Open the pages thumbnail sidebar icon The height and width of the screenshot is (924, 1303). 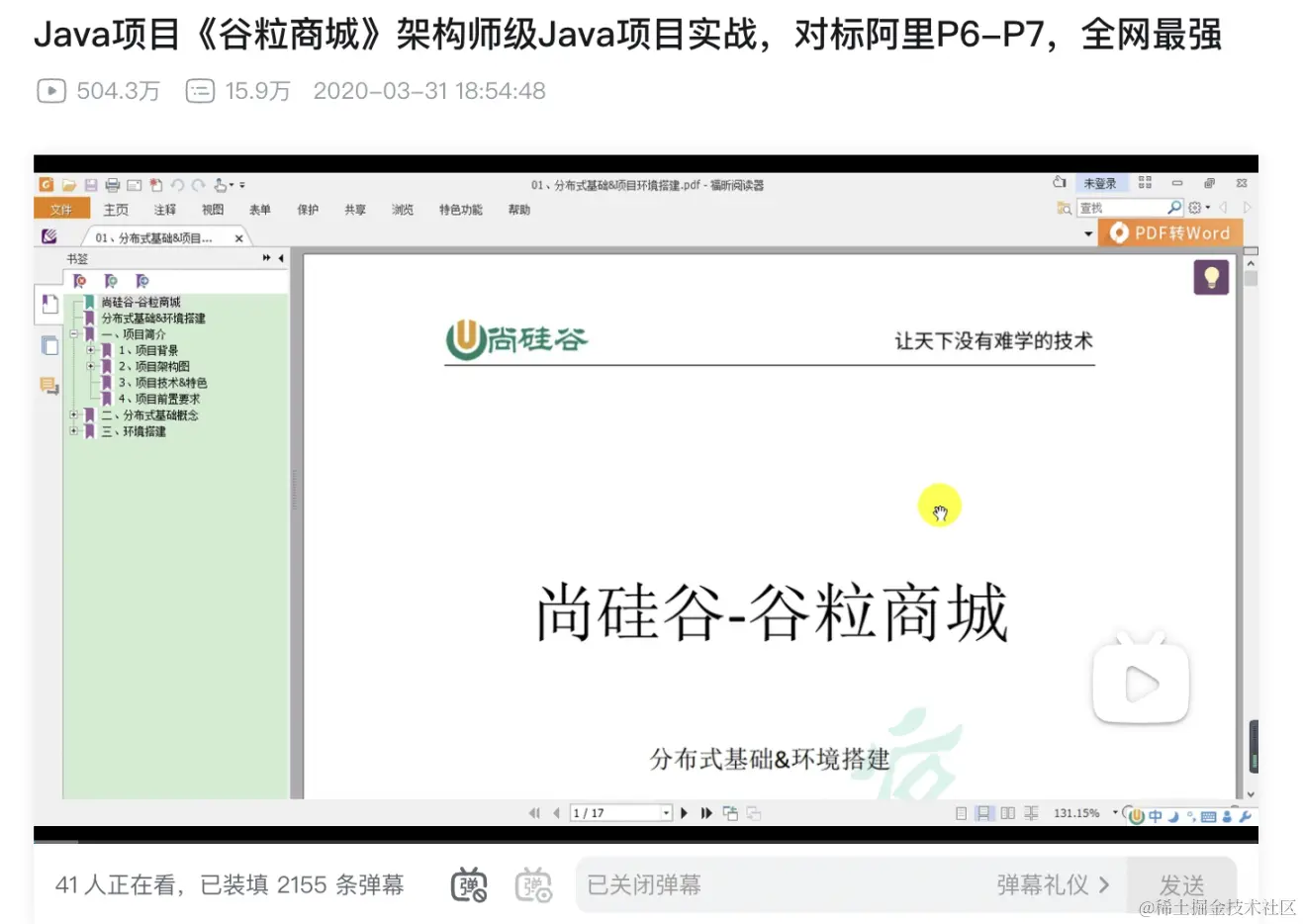click(x=49, y=346)
